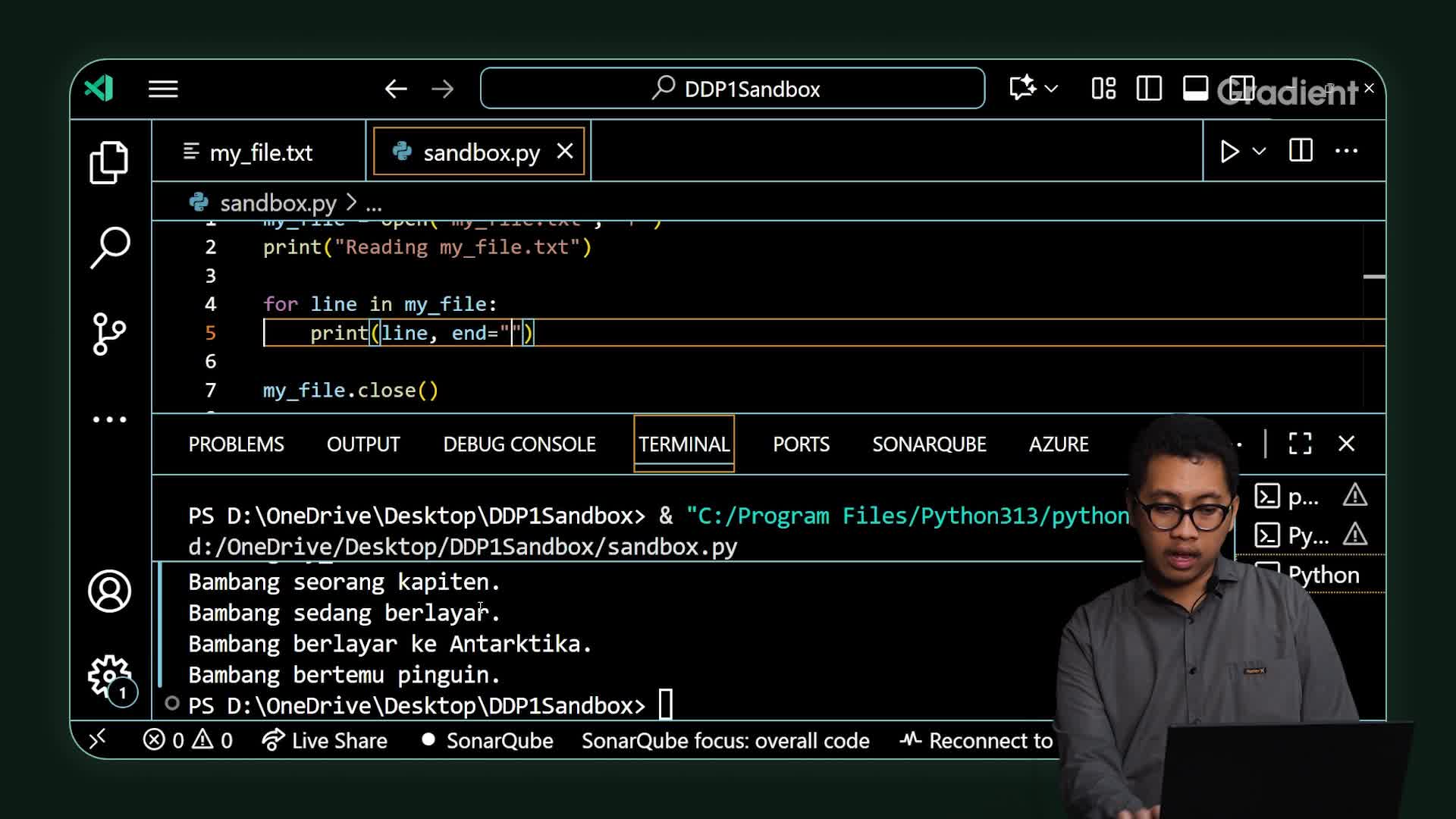Click the Run Python File play button
The image size is (1456, 819).
click(x=1229, y=151)
